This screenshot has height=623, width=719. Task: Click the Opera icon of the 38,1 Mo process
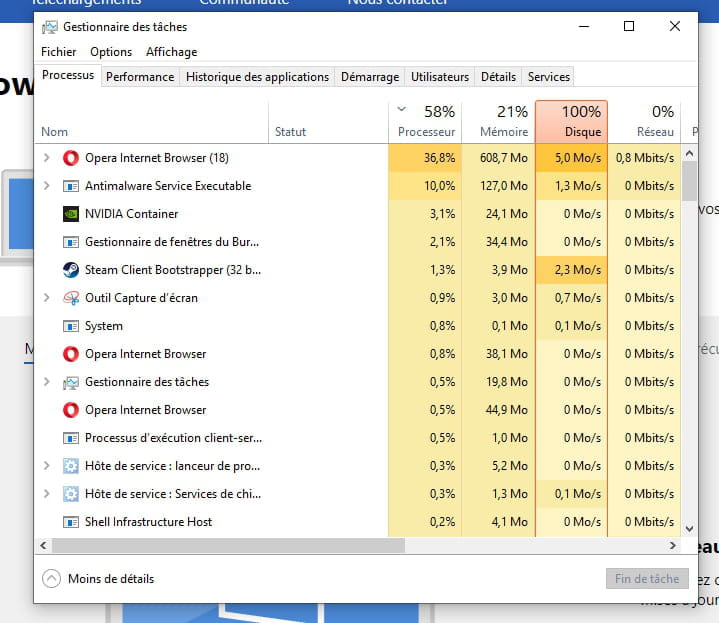click(71, 354)
